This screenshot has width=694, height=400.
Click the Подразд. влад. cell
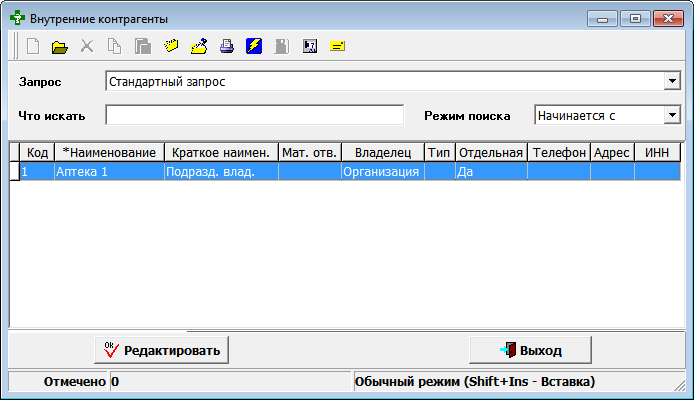click(221, 171)
